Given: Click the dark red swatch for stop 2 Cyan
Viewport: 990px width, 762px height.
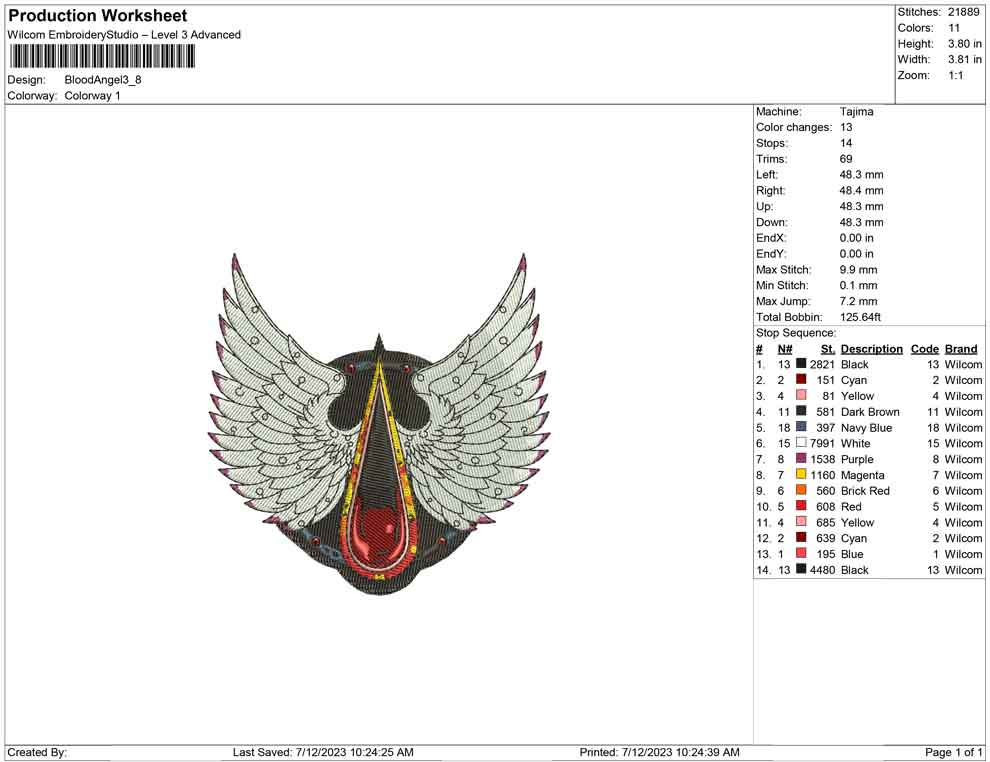Looking at the screenshot, I should (801, 379).
